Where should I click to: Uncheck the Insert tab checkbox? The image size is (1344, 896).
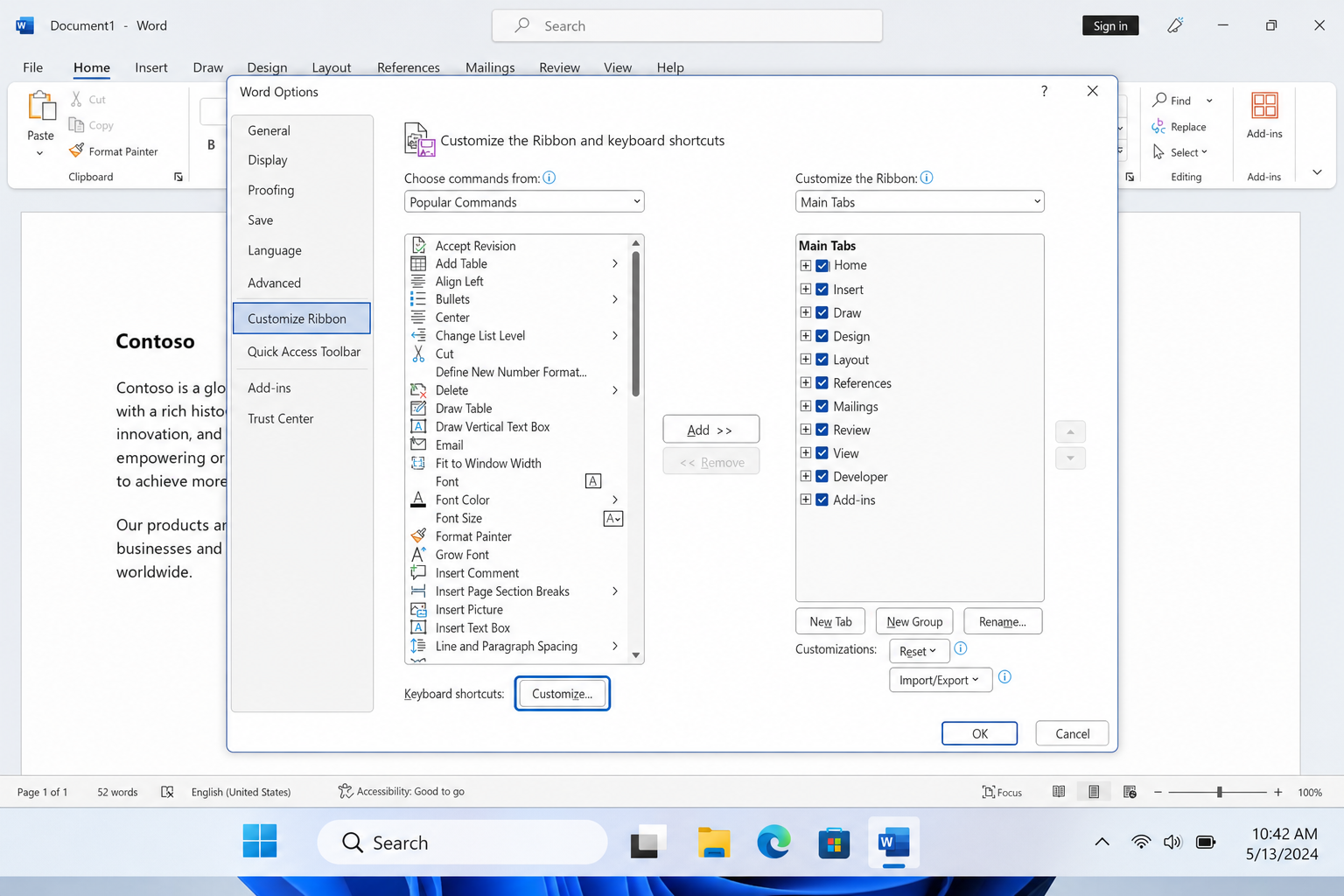(822, 289)
